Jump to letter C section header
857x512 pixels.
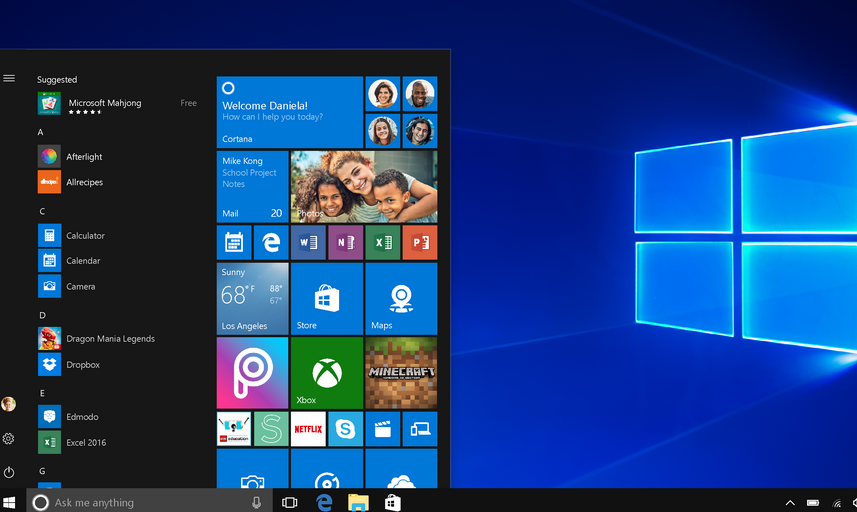(42, 211)
